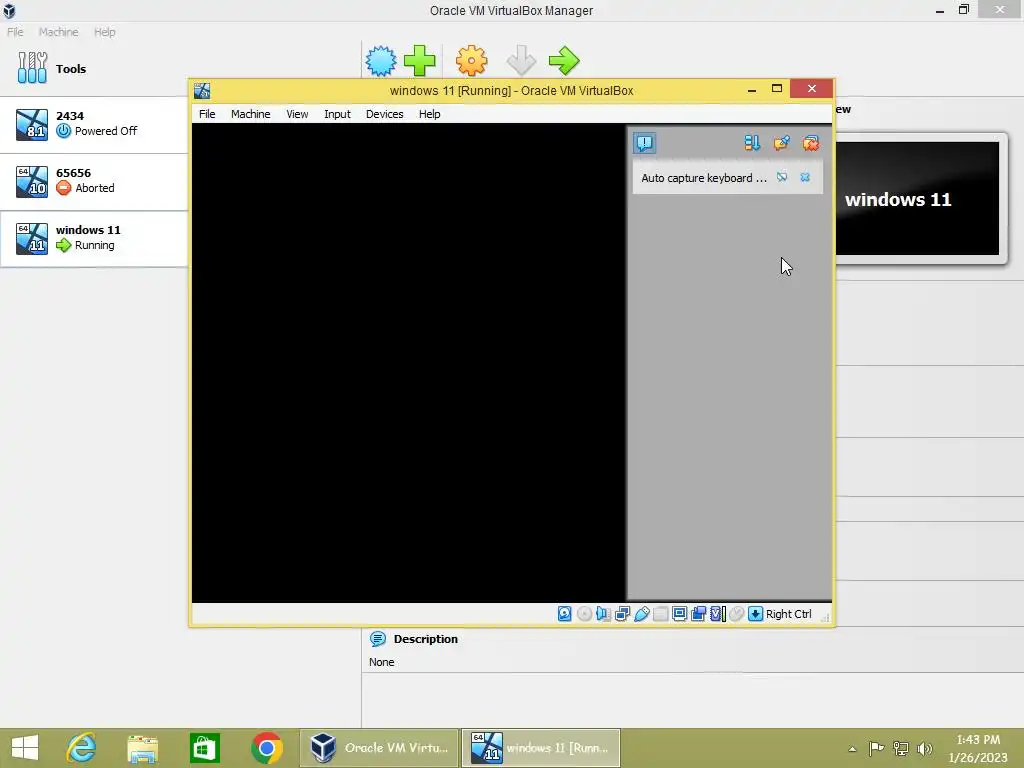The width and height of the screenshot is (1024, 768).
Task: Open File menu in VirtualBox Manager
Action: (15, 32)
